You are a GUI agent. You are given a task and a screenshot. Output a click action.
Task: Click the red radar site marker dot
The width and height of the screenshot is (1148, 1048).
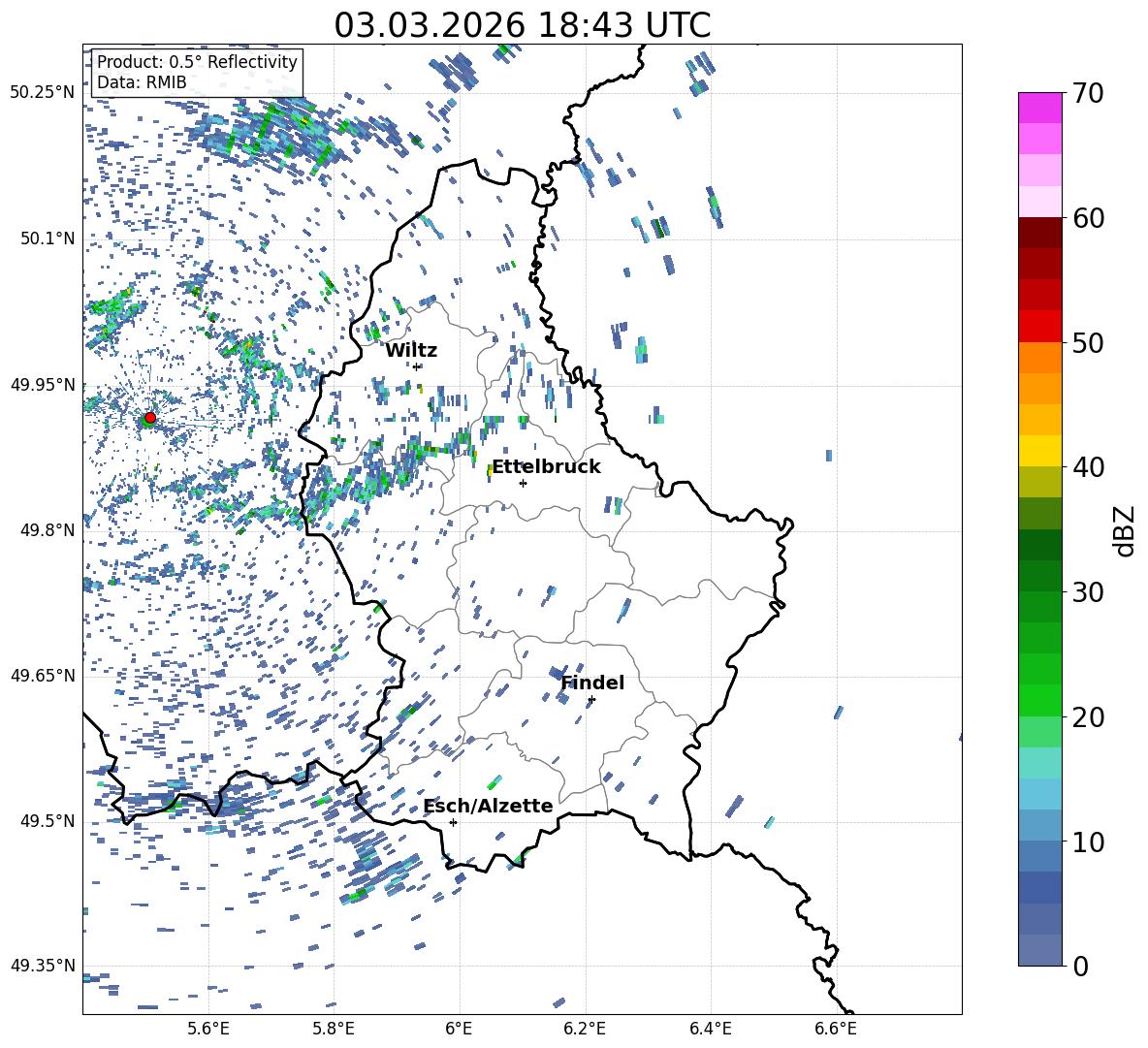(x=149, y=418)
